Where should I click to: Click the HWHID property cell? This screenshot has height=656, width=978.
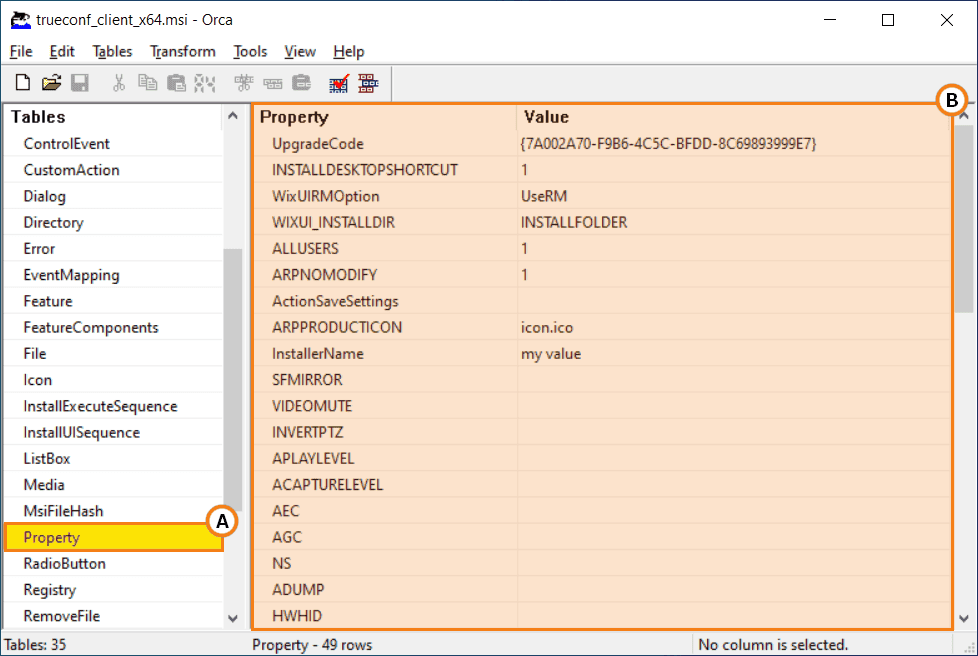385,615
